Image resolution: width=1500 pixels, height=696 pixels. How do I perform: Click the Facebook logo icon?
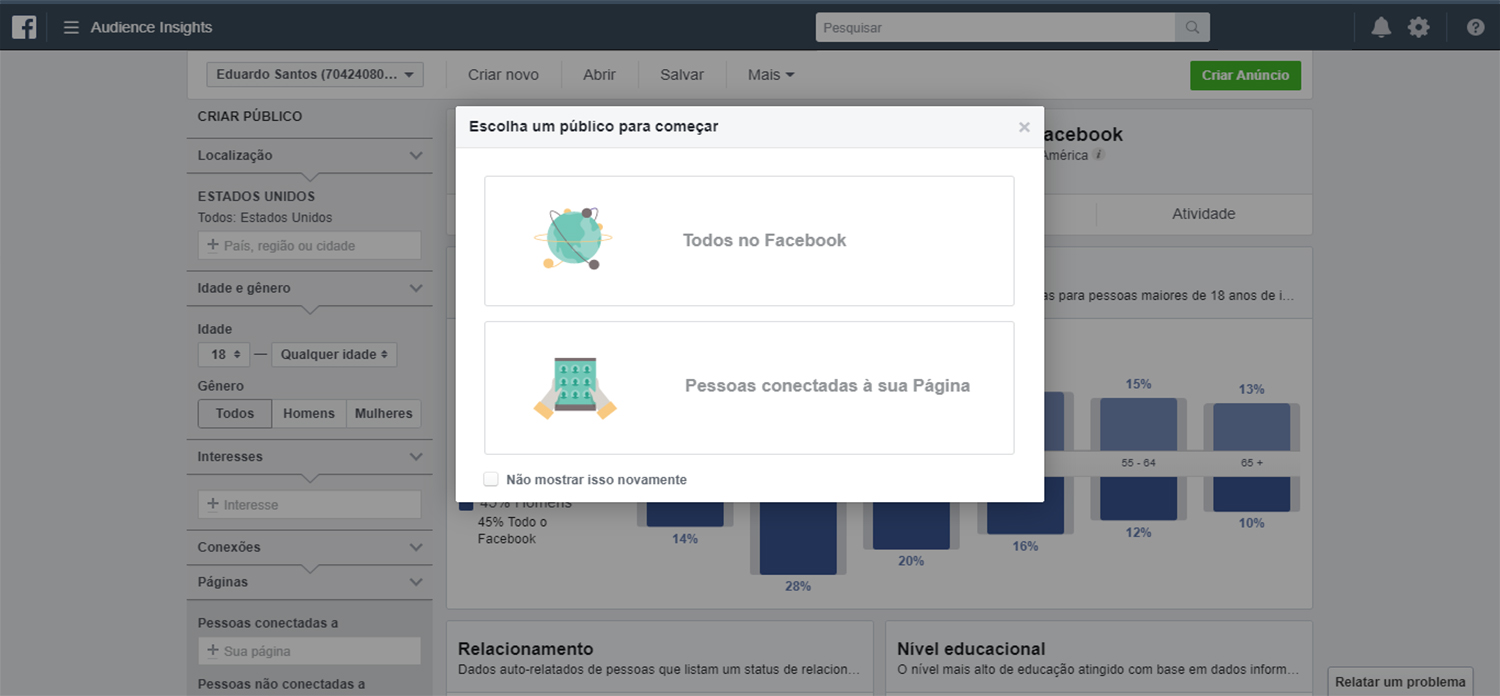click(24, 27)
